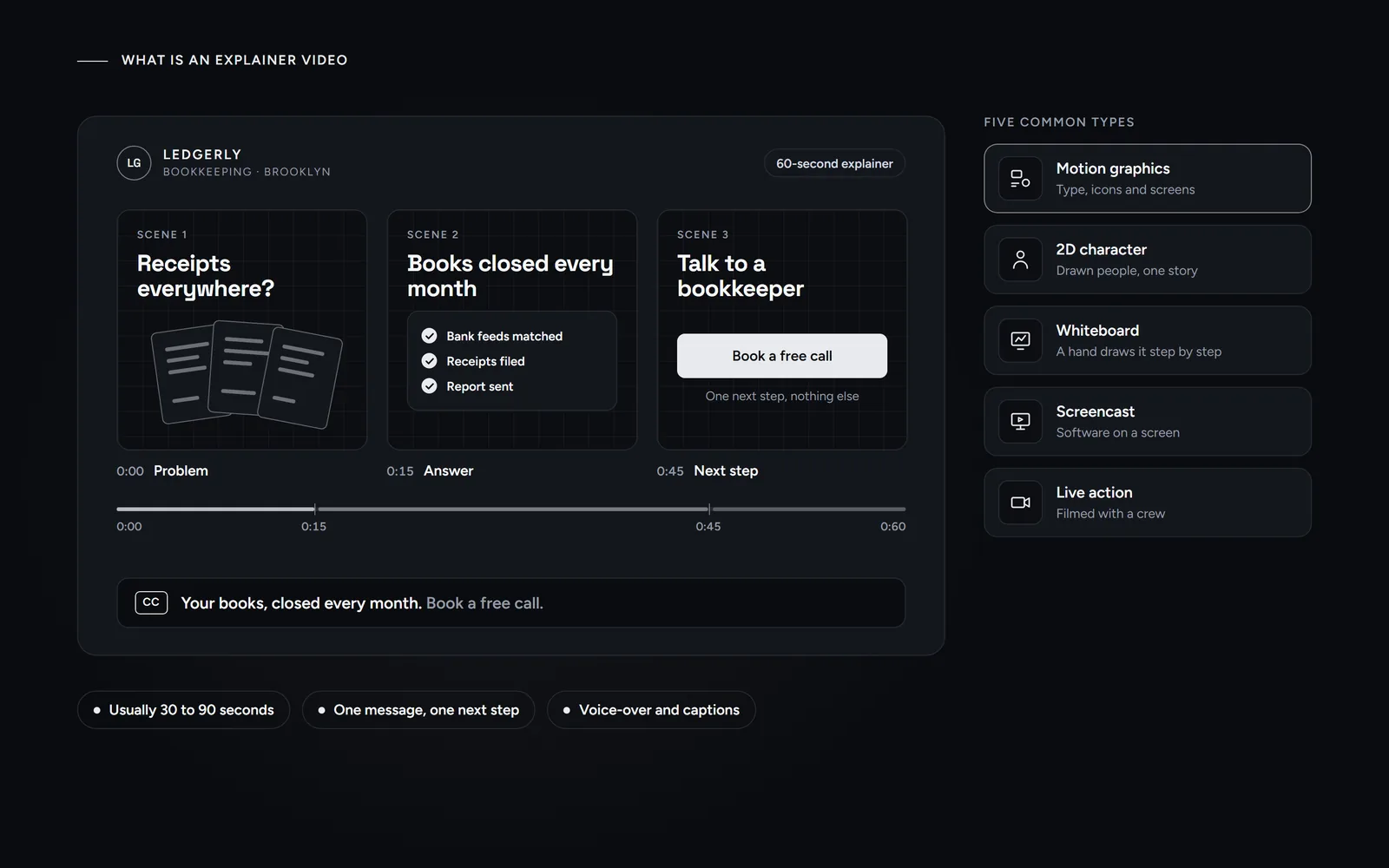This screenshot has height=868, width=1389.
Task: Click the Usually 30 to 90 seconds pill
Action: pyautogui.click(x=183, y=710)
